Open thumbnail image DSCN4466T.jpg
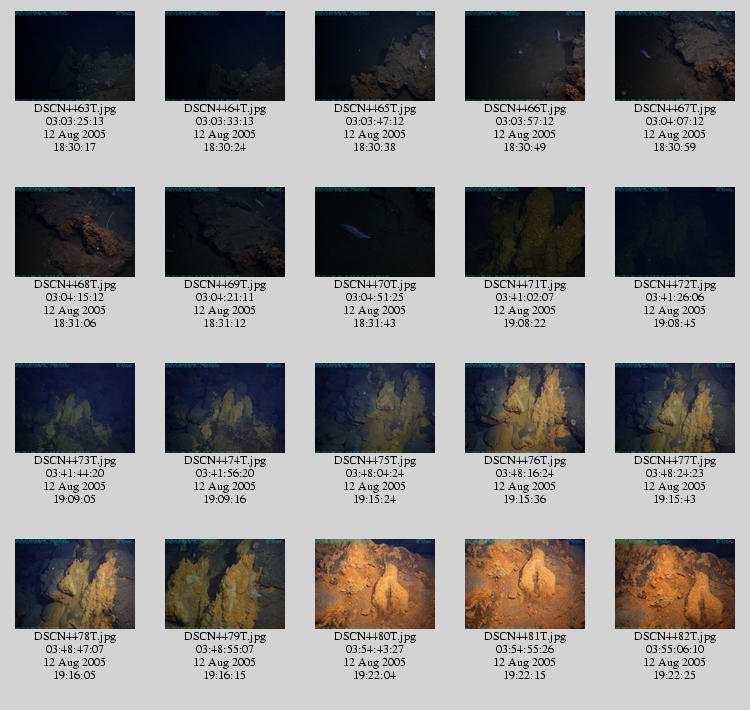 coord(525,56)
